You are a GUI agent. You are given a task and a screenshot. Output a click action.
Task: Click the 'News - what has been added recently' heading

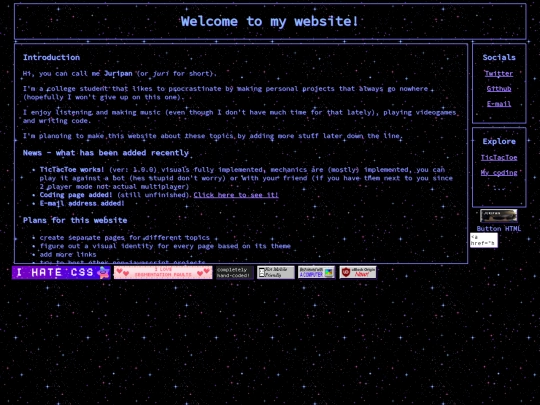tap(106, 153)
